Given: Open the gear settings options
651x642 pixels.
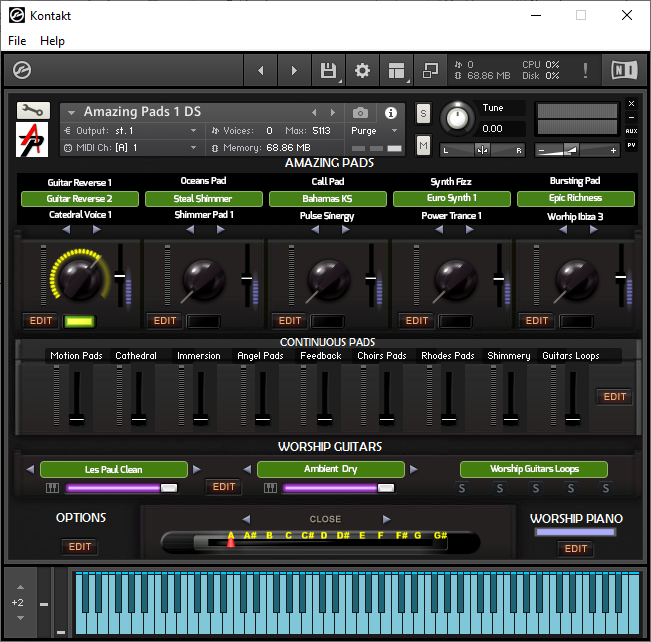Looking at the screenshot, I should (362, 71).
